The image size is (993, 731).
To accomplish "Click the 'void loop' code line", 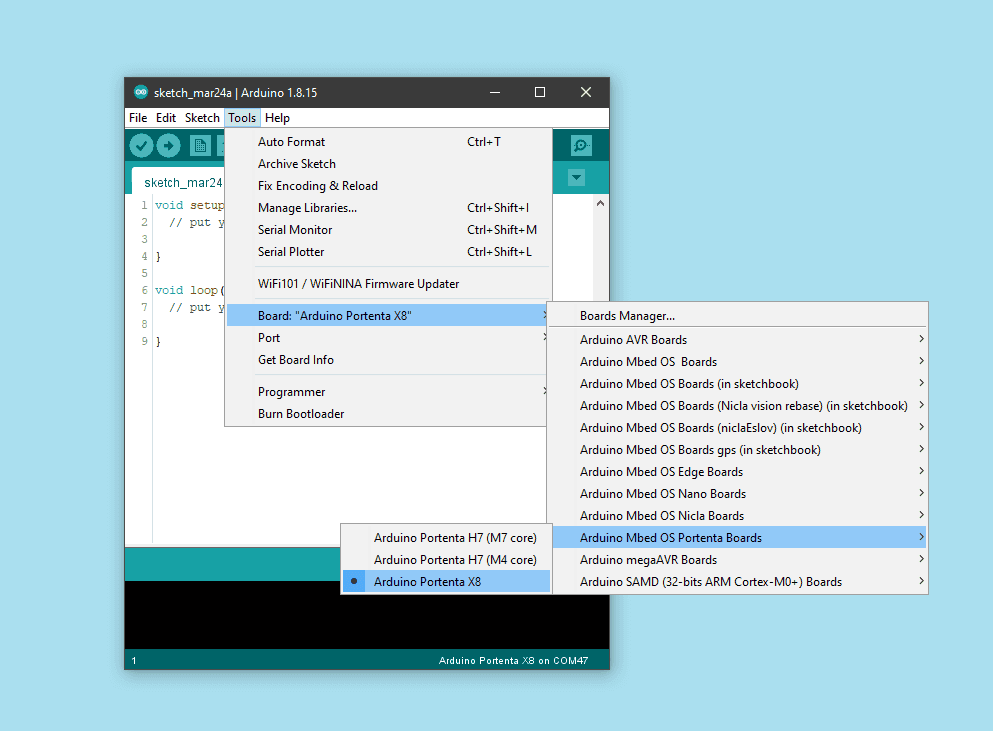I will pyautogui.click(x=189, y=290).
